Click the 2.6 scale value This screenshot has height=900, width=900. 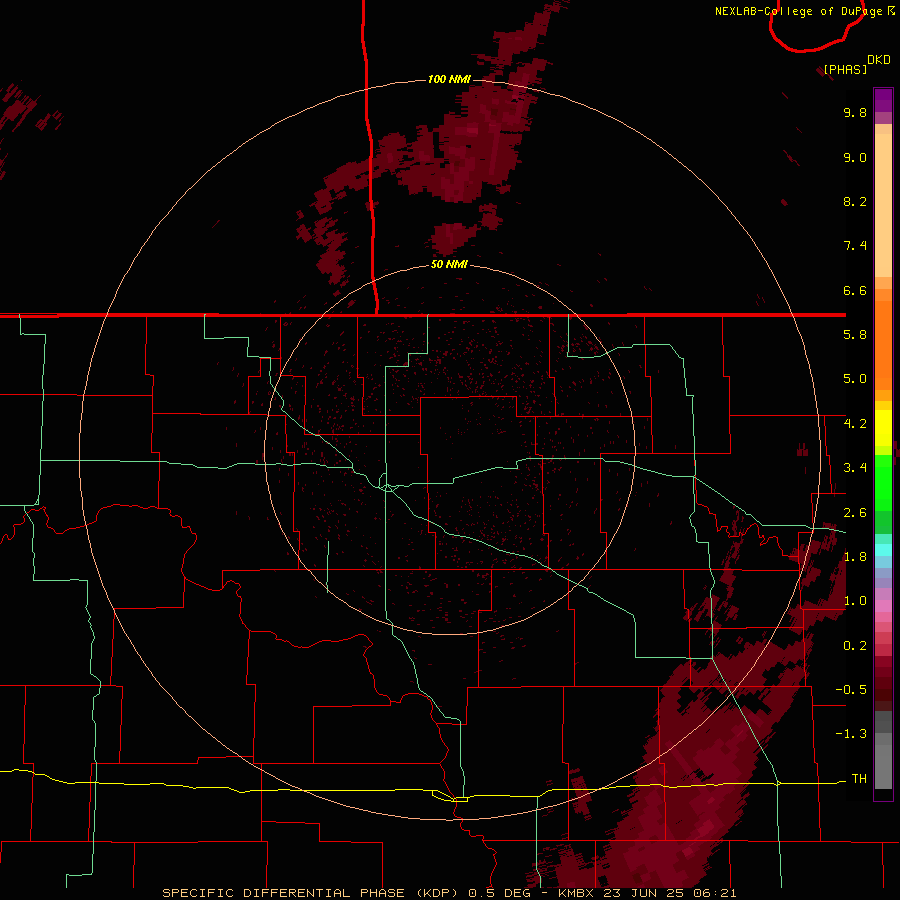[x=855, y=513]
